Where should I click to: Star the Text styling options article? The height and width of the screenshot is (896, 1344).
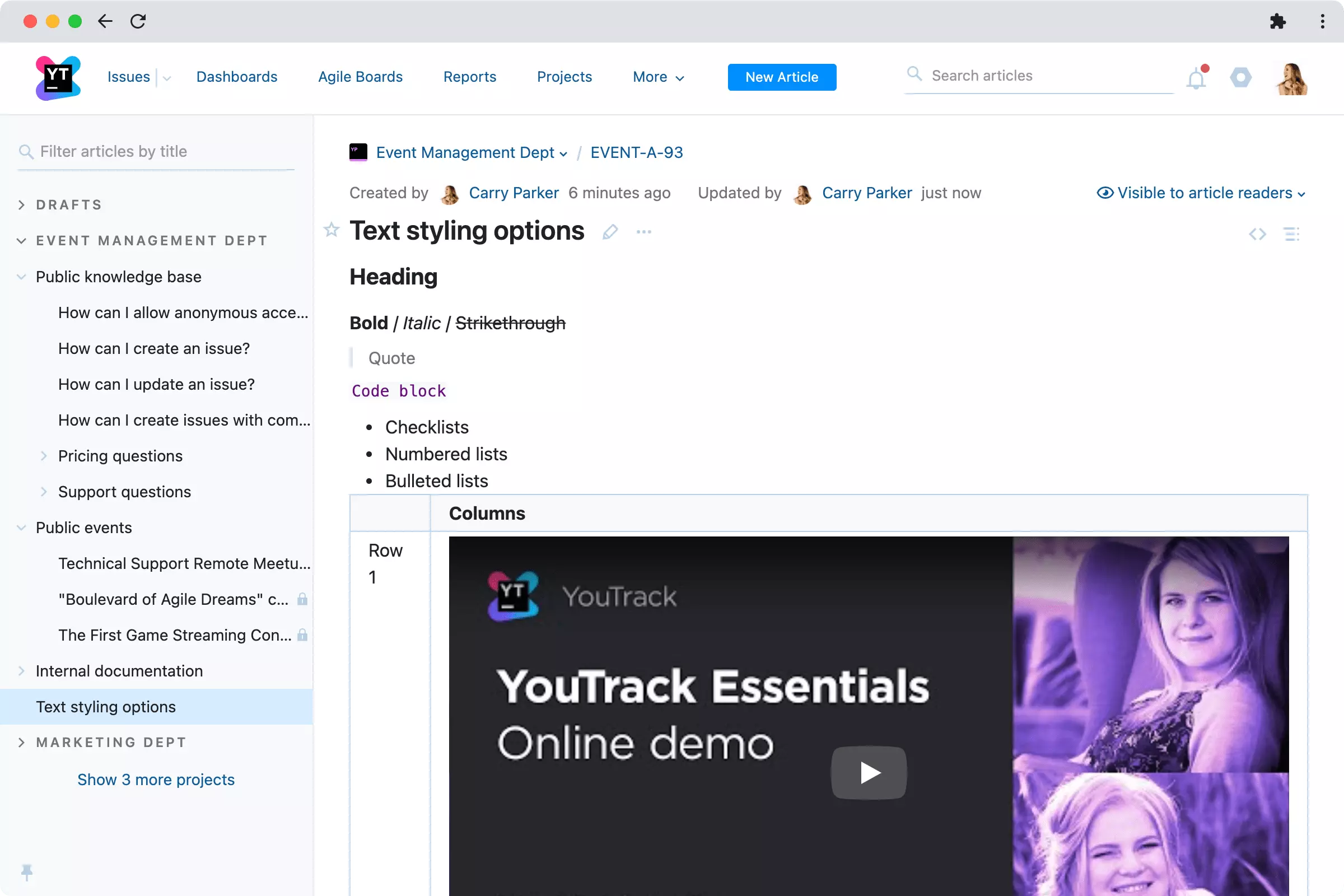pos(332,230)
